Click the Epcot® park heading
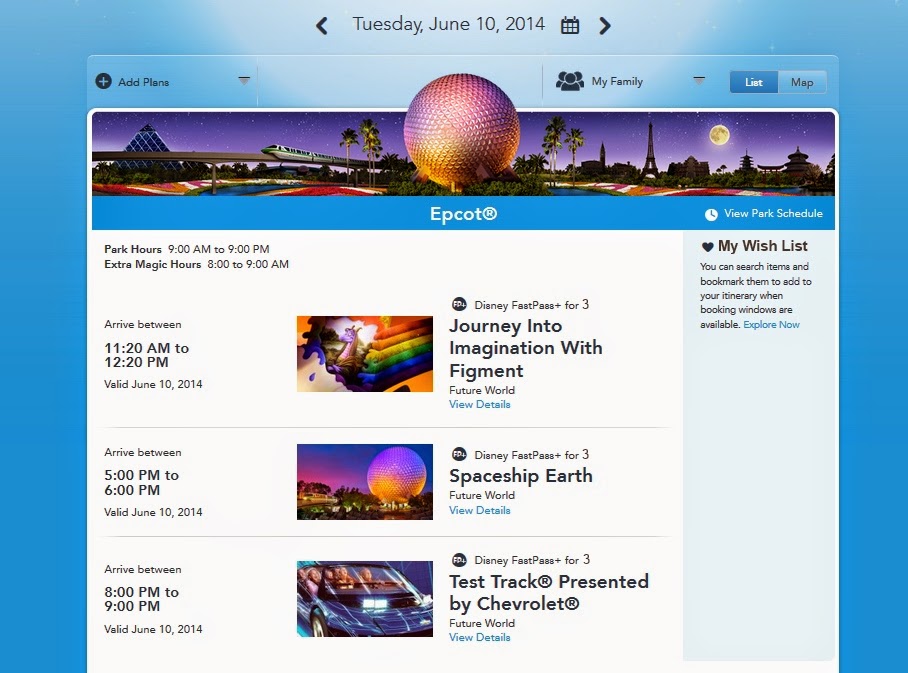908x673 pixels. click(463, 214)
